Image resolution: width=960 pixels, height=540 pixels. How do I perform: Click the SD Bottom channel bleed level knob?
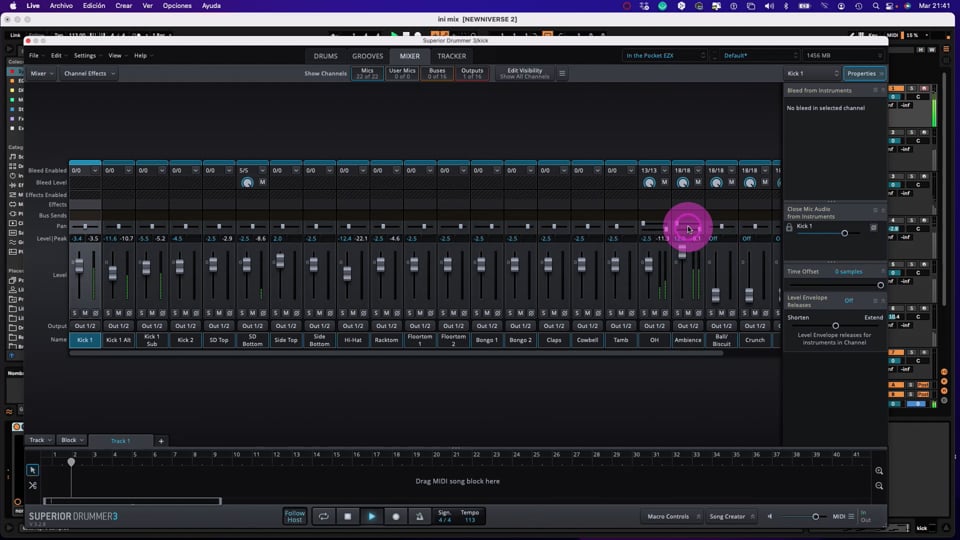coord(247,182)
